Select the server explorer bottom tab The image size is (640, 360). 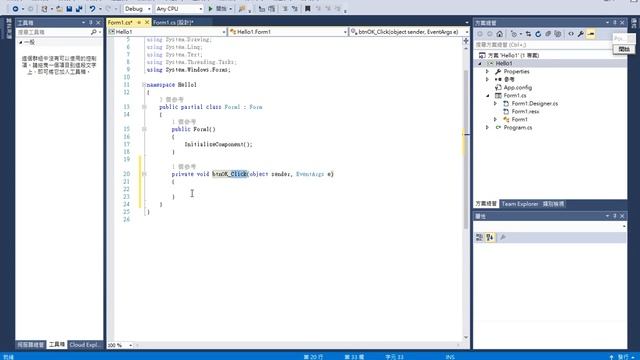click(31, 345)
